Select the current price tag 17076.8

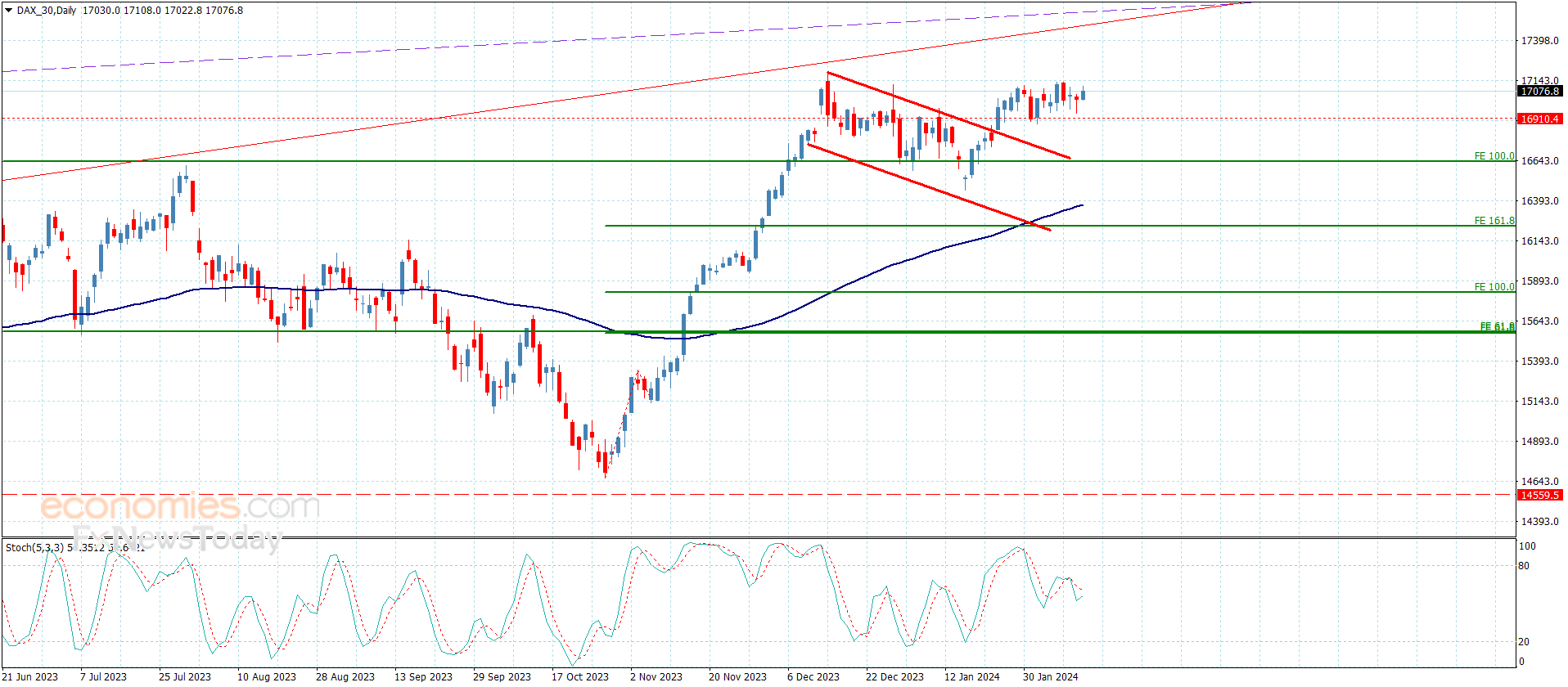1539,92
